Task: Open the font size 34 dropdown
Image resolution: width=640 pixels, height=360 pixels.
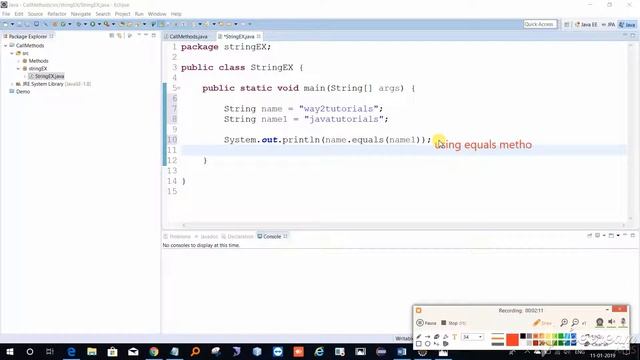Action: 480,337
